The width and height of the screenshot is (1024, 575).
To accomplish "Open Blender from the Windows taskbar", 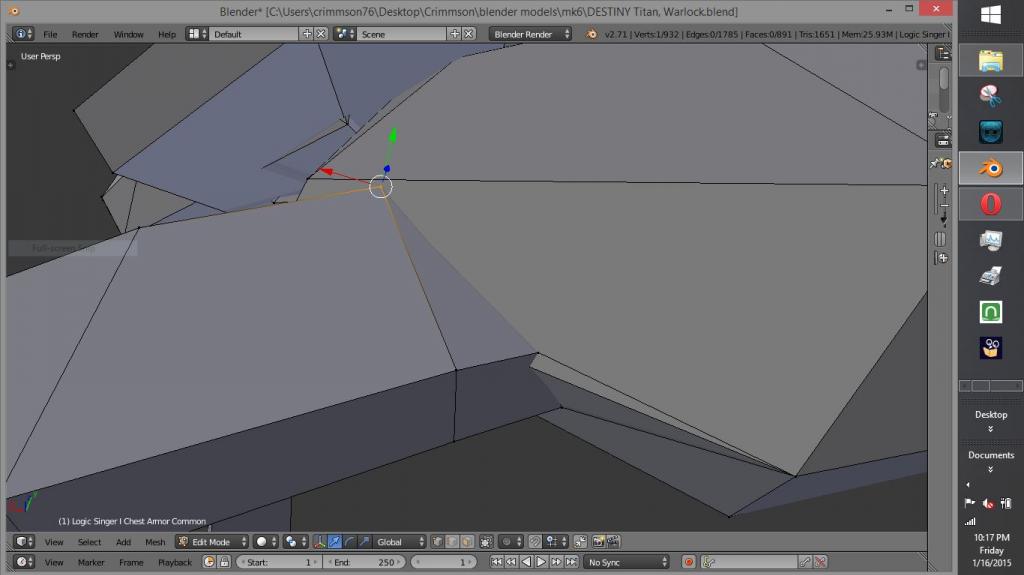I will click(991, 169).
